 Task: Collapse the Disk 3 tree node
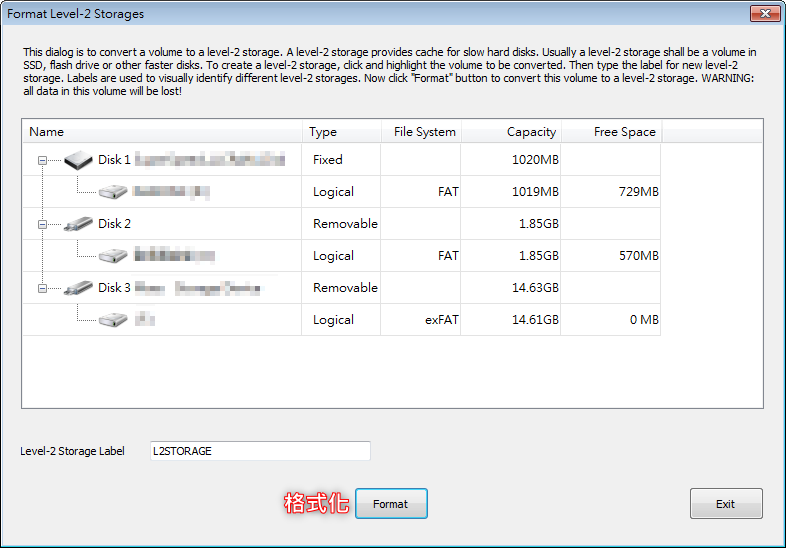43,288
